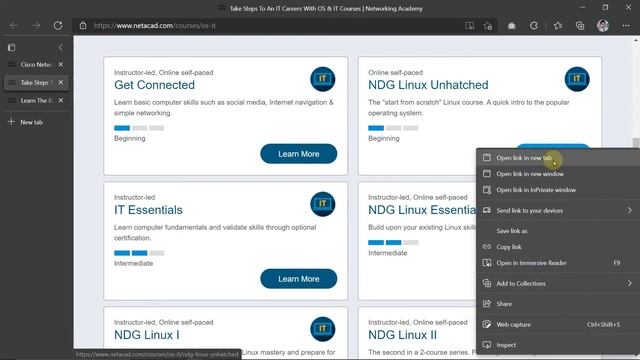Viewport: 640px width, 360px height.
Task: Click NDG Linux Unhatched difficulty level bar
Action: [x=393, y=128]
